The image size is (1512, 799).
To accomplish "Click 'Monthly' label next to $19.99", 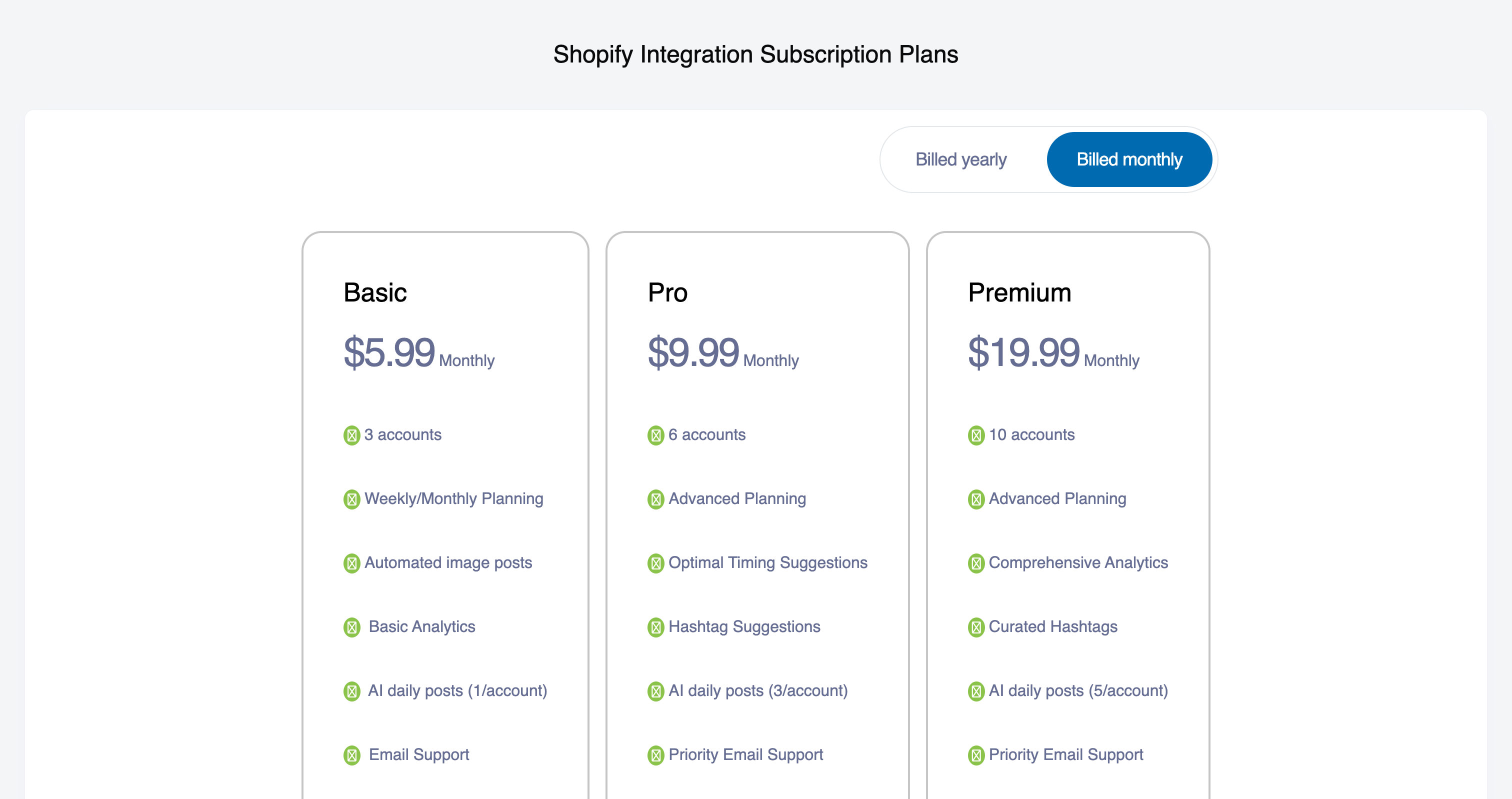I will point(1111,360).
